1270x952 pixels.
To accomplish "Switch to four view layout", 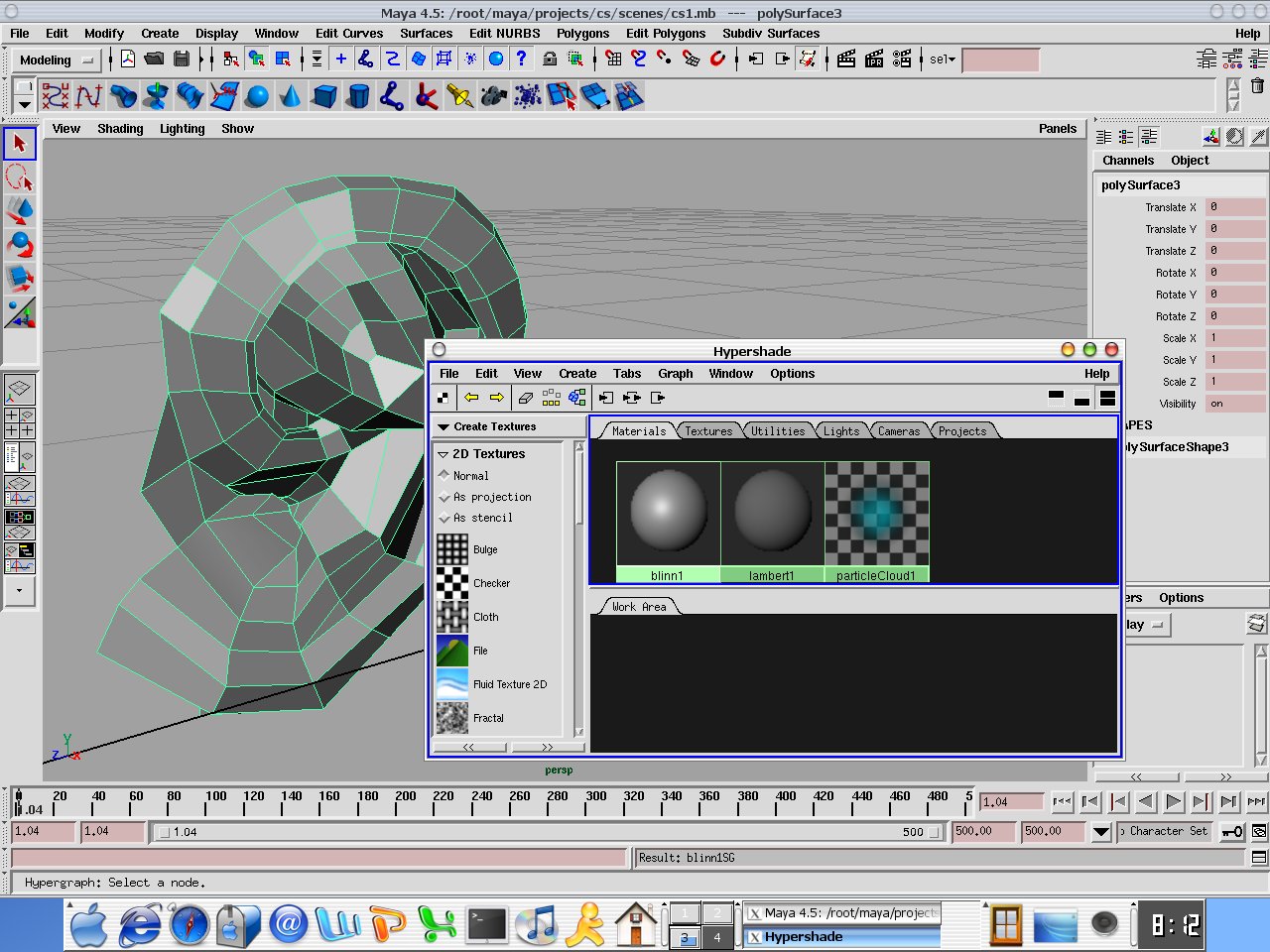I will pos(20,423).
